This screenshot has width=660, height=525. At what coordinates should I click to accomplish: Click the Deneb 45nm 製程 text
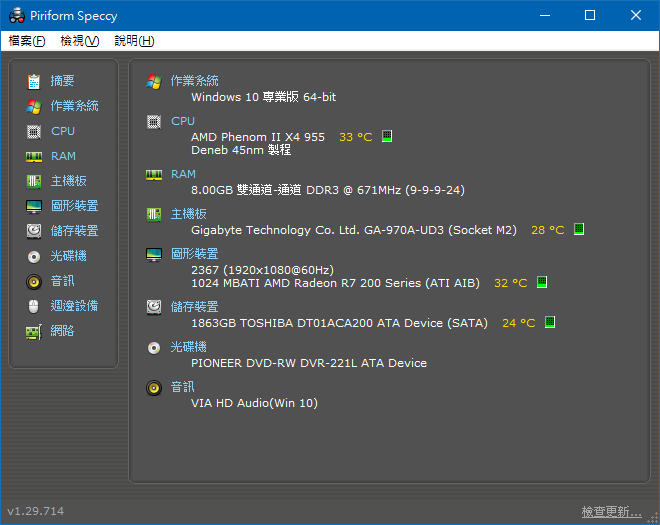pos(241,150)
